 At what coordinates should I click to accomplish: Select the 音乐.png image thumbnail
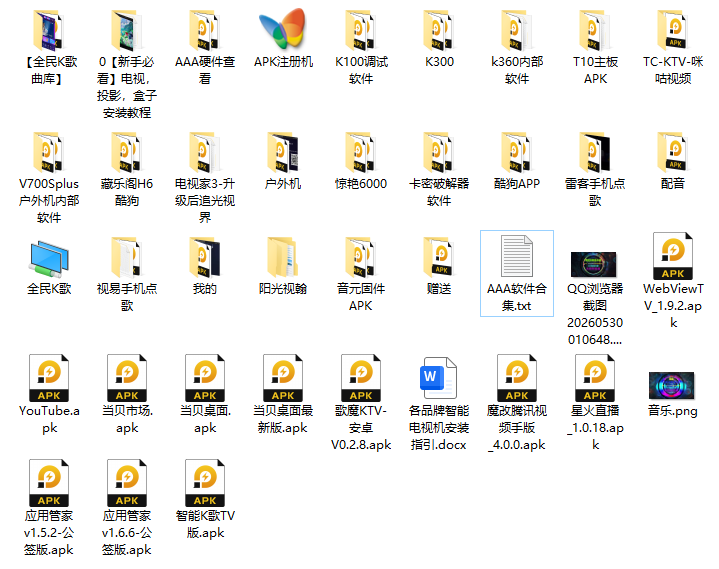click(x=672, y=386)
